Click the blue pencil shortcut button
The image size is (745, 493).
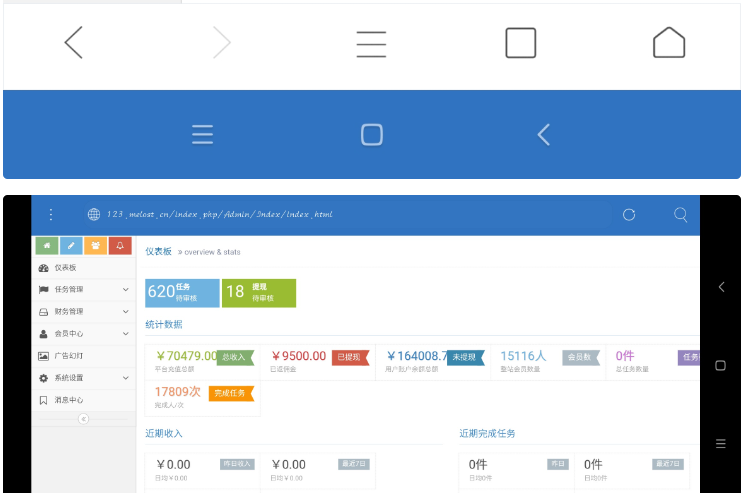(x=71, y=246)
